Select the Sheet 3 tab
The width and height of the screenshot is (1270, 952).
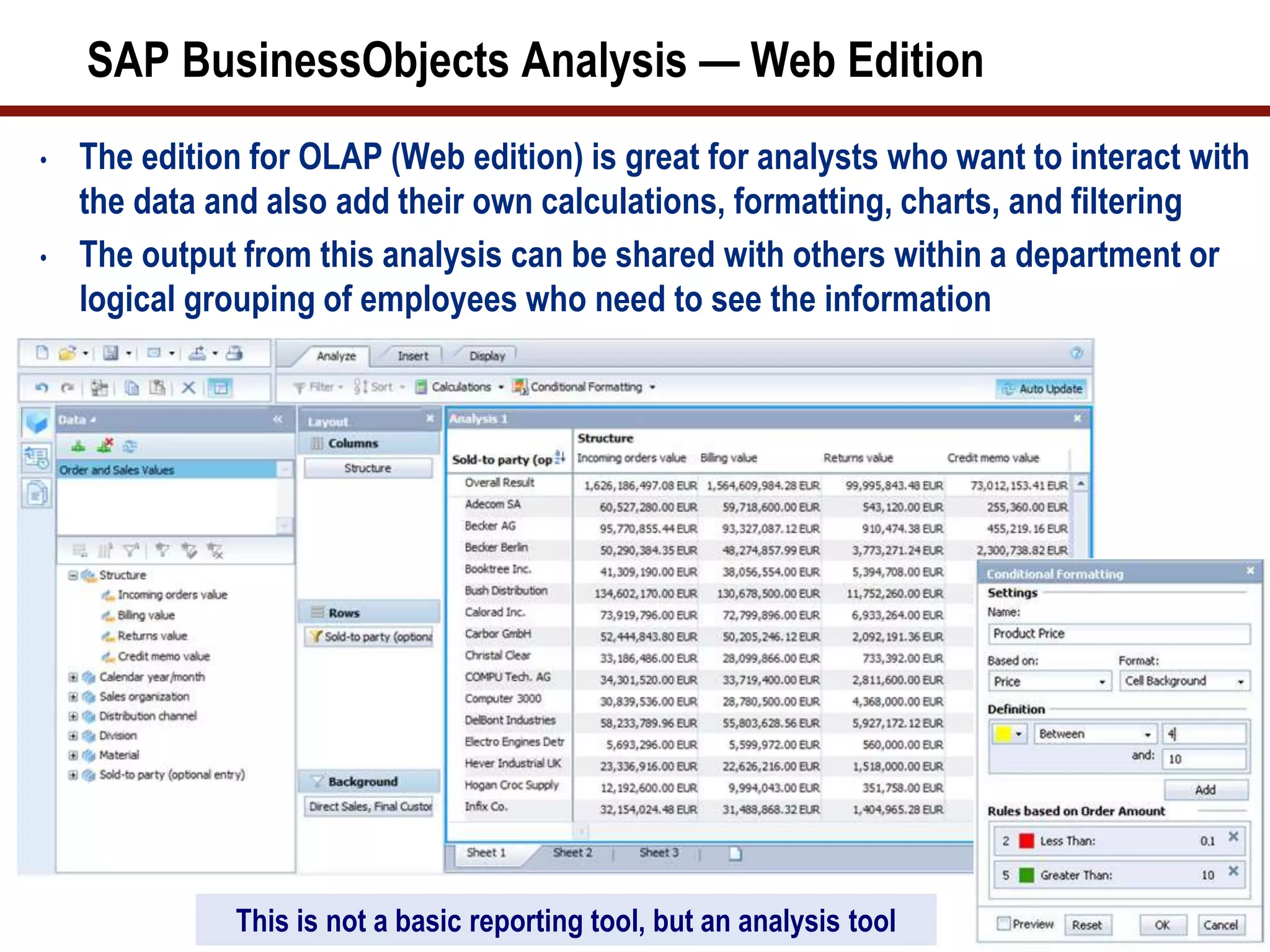coord(659,853)
